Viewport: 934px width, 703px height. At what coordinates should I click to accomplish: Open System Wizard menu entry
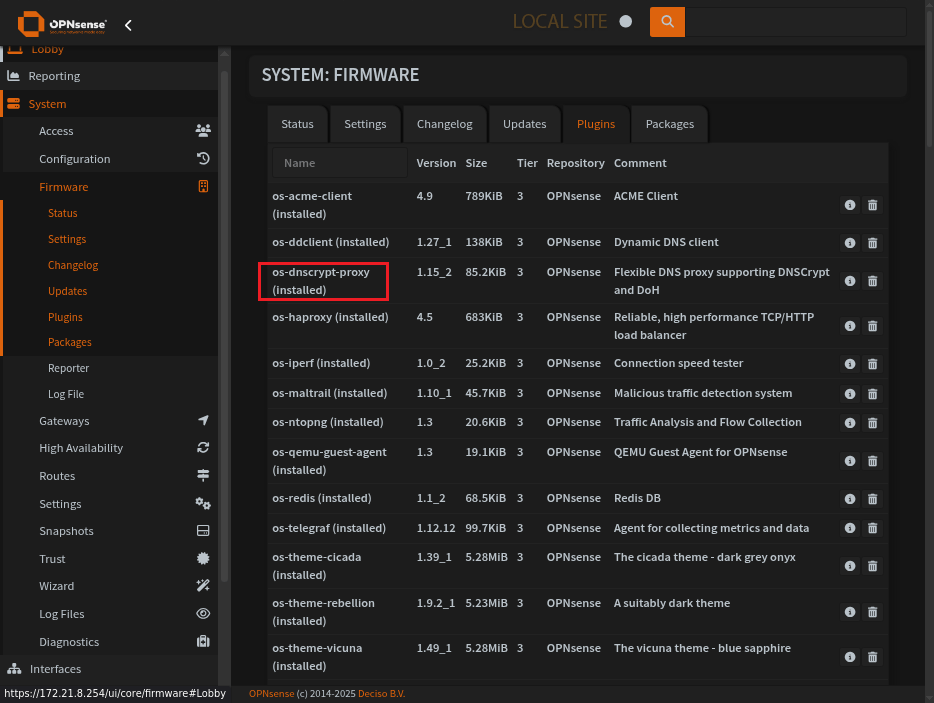[x=110, y=586]
